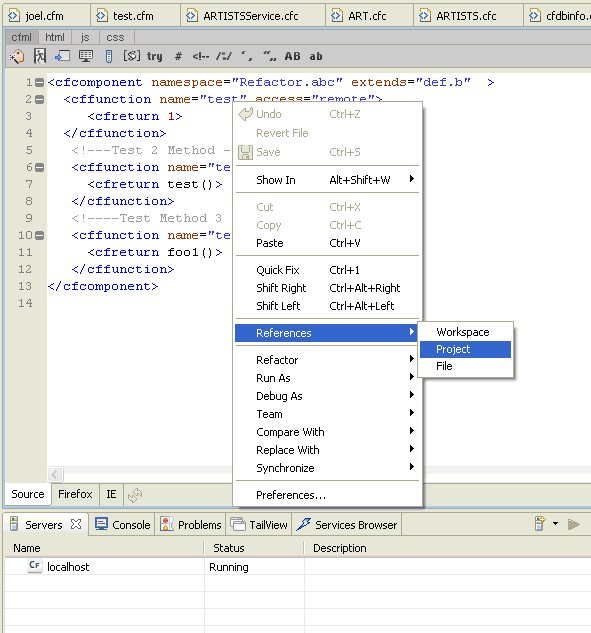This screenshot has height=633, width=591.
Task: Expand the Run As submenu
Action: click(327, 378)
